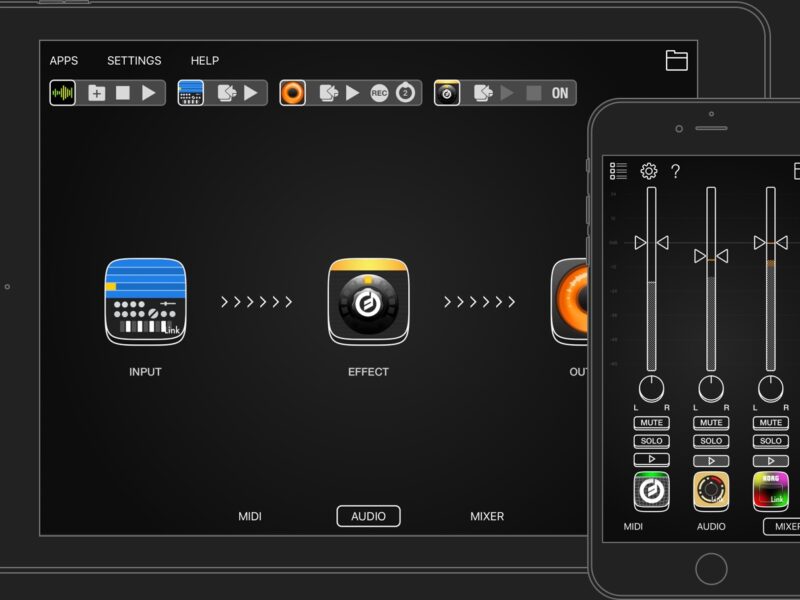The height and width of the screenshot is (600, 800).
Task: Click play button on third mixer channel
Action: click(x=771, y=461)
